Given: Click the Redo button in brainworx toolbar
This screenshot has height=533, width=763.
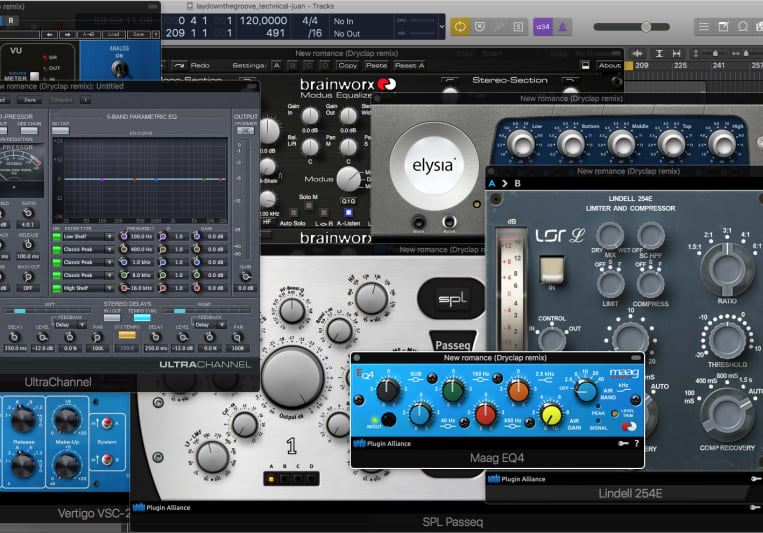Looking at the screenshot, I should tap(200, 65).
